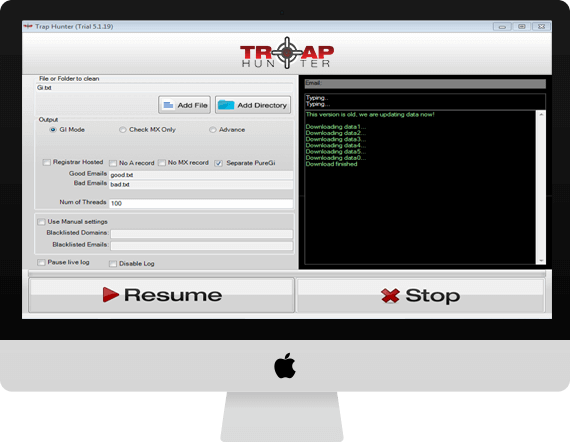Click the Trap Hunter title bar icon

(x=28, y=26)
